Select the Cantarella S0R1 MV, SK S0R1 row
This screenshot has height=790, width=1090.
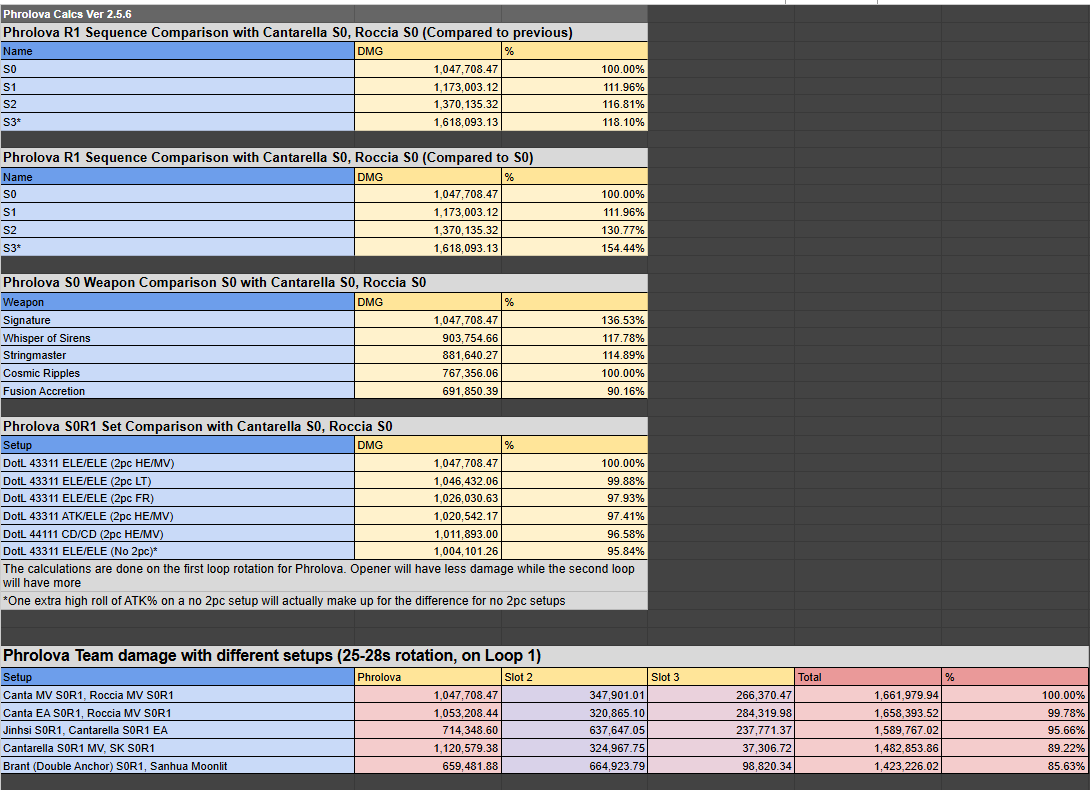pos(177,749)
